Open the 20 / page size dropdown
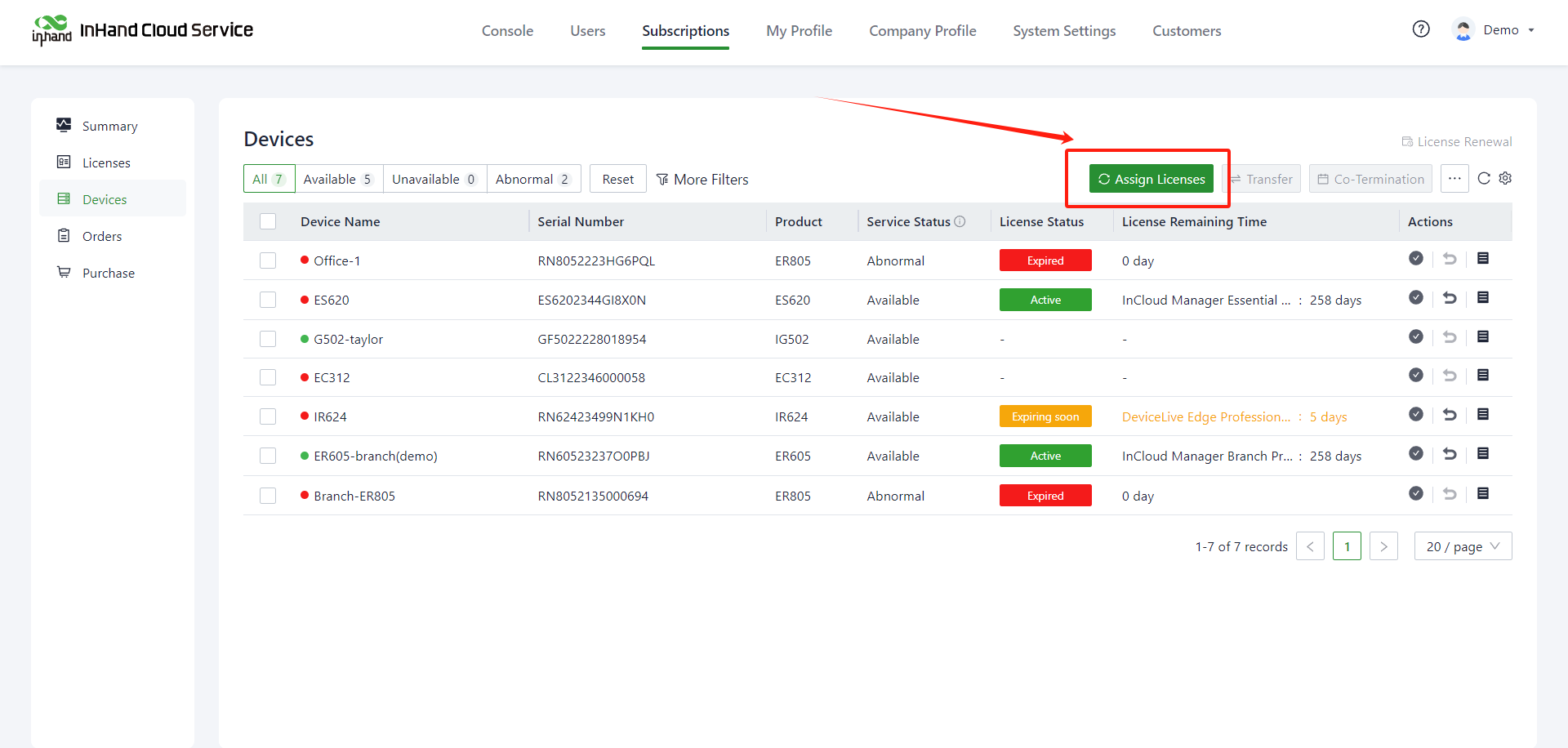Image resolution: width=1568 pixels, height=748 pixels. pyautogui.click(x=1463, y=546)
